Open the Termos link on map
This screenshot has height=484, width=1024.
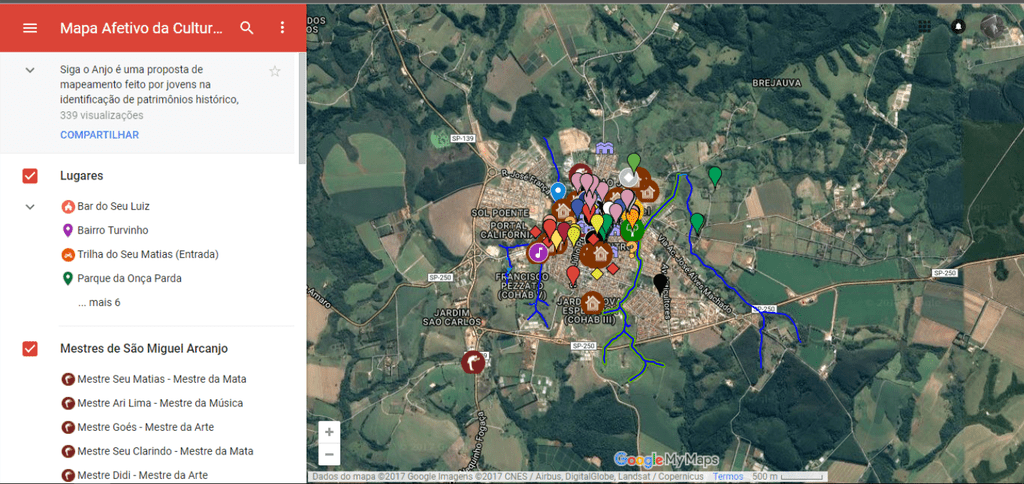pyautogui.click(x=728, y=477)
